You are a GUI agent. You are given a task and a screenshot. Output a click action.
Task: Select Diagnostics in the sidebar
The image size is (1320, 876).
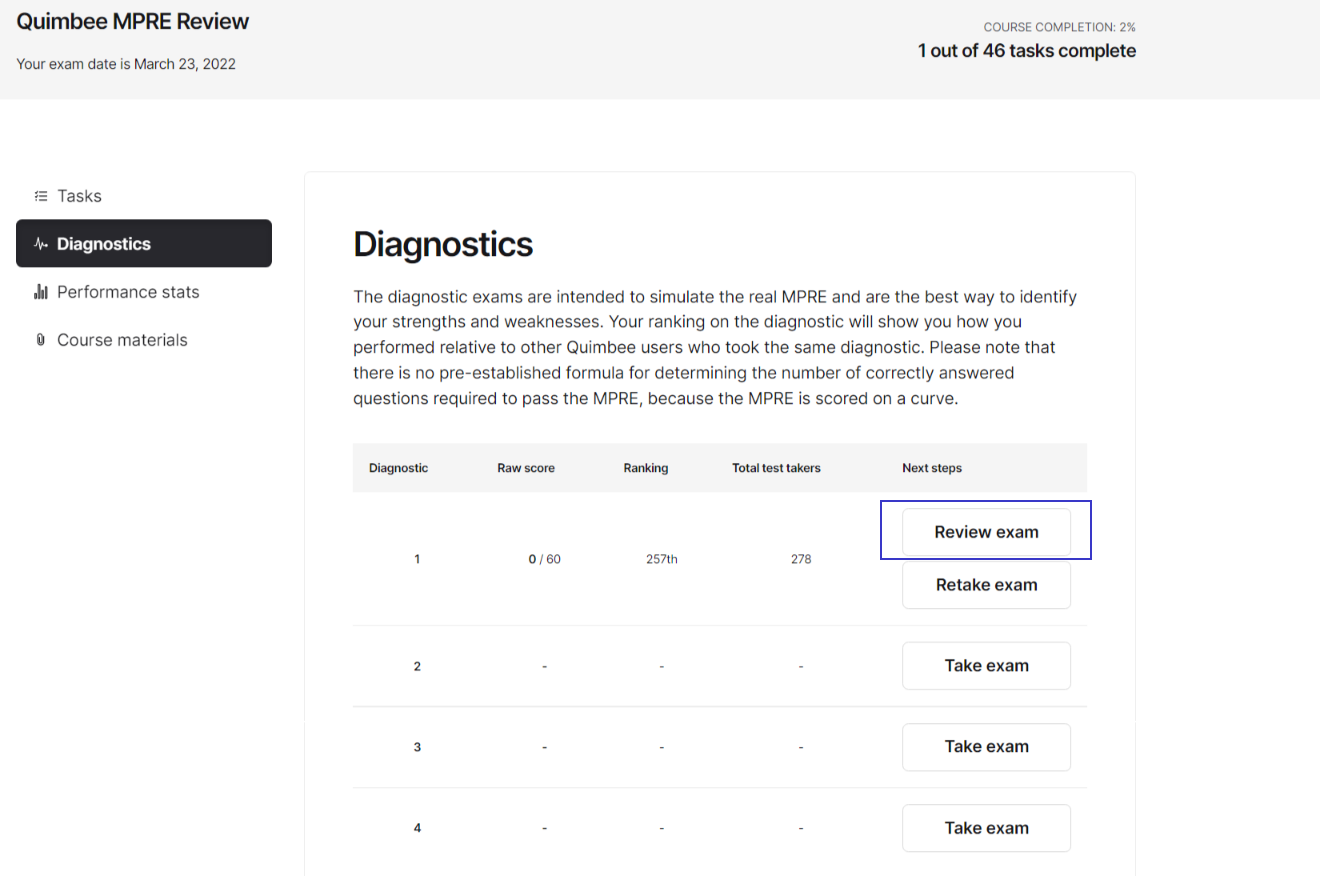pos(143,244)
